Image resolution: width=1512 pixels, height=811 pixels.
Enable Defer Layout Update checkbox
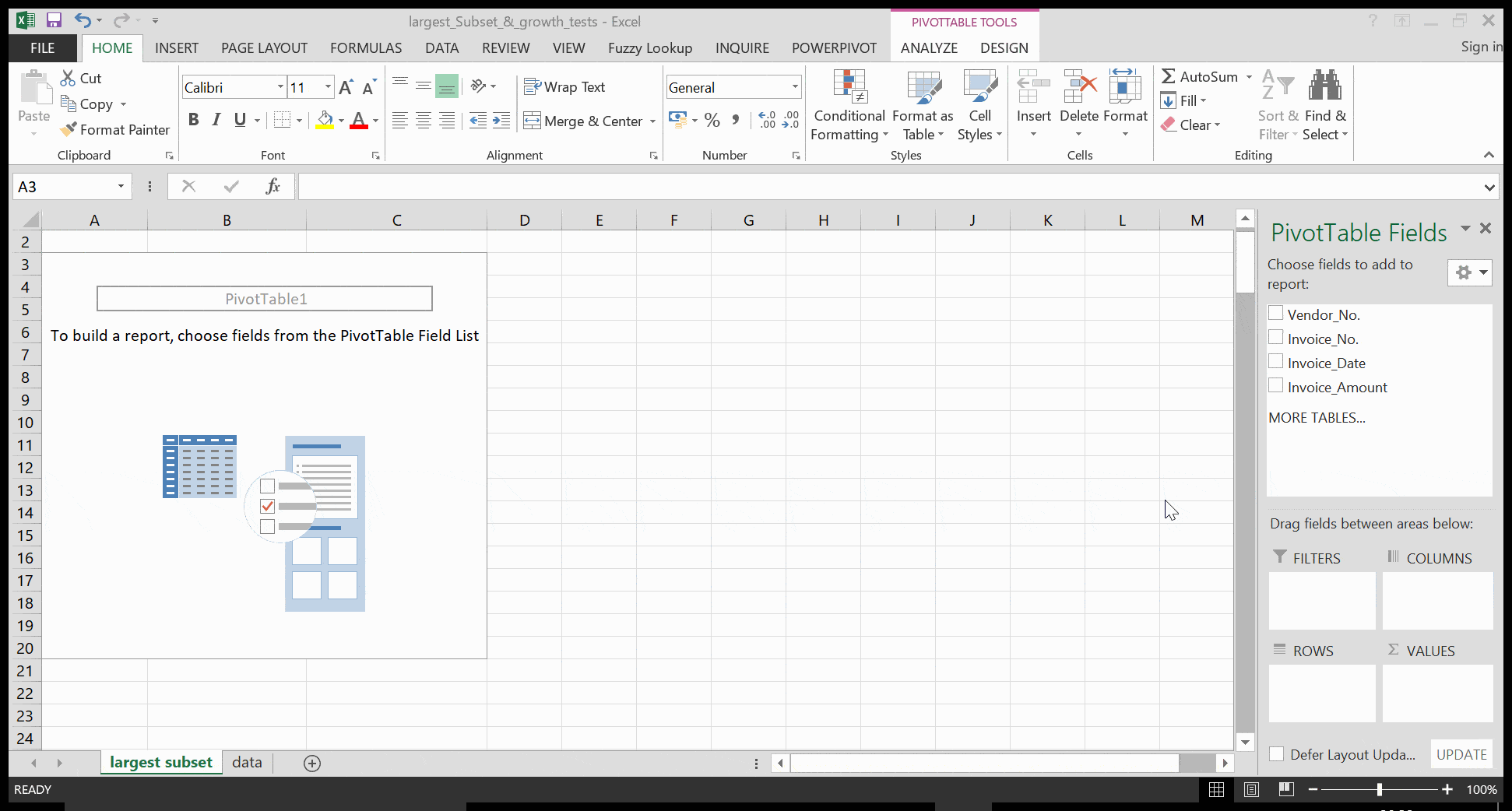[1276, 753]
